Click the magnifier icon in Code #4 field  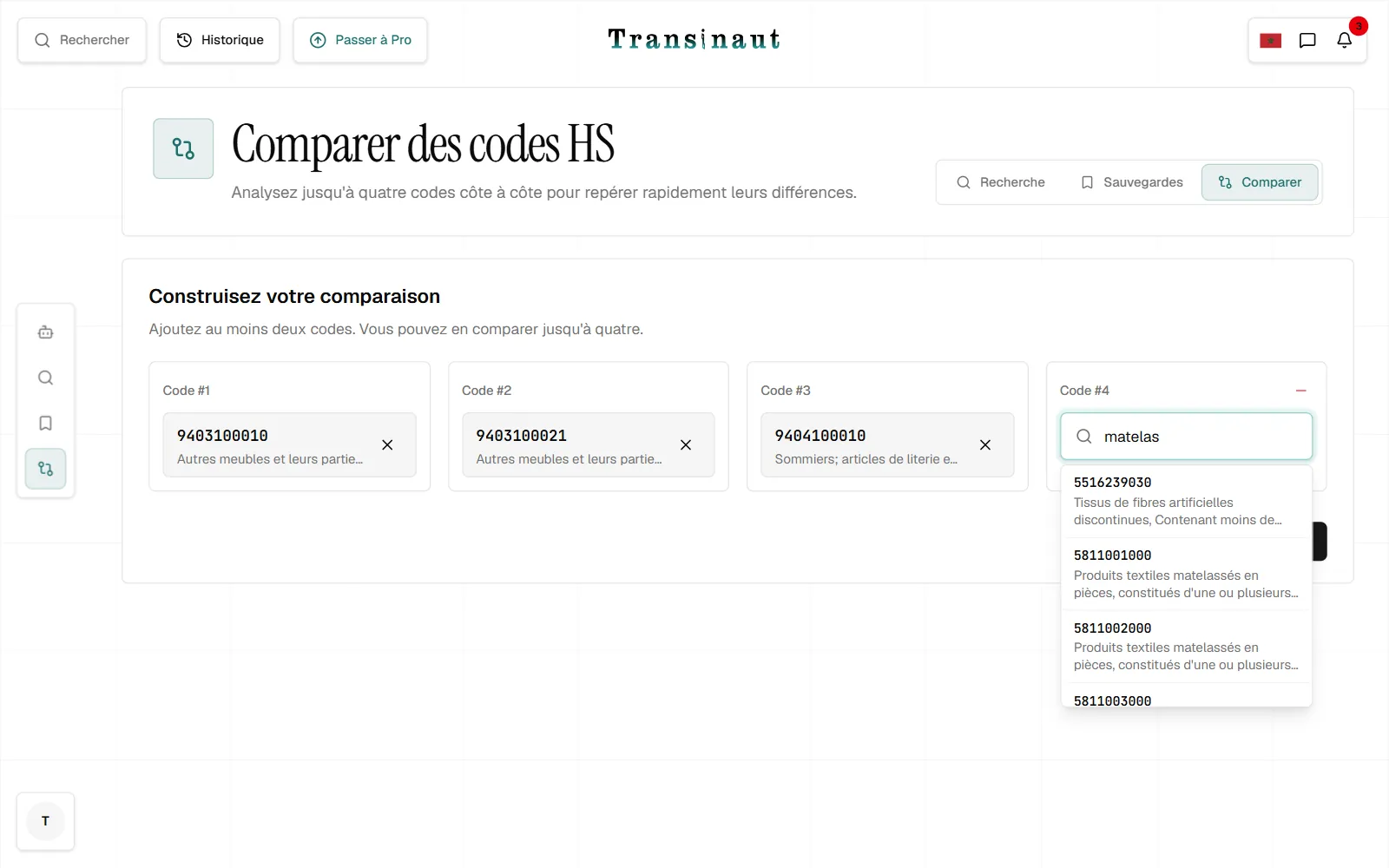pyautogui.click(x=1084, y=437)
